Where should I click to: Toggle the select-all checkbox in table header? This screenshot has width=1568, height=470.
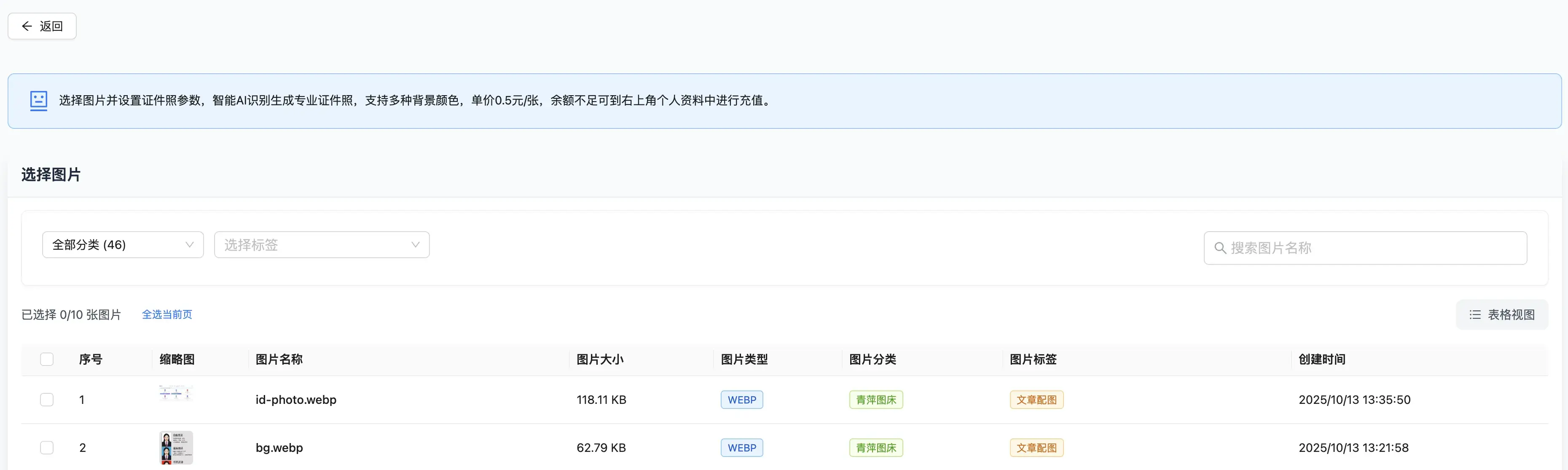click(47, 359)
